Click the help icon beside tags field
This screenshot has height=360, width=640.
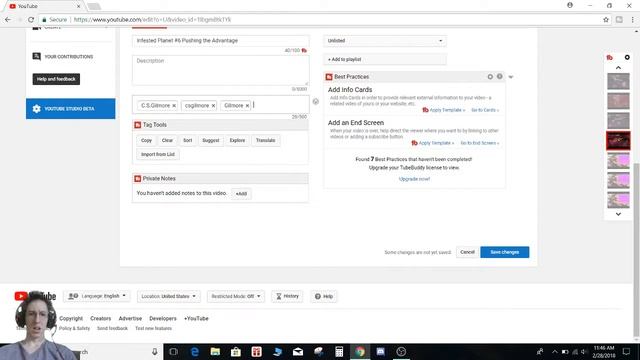pos(316,101)
